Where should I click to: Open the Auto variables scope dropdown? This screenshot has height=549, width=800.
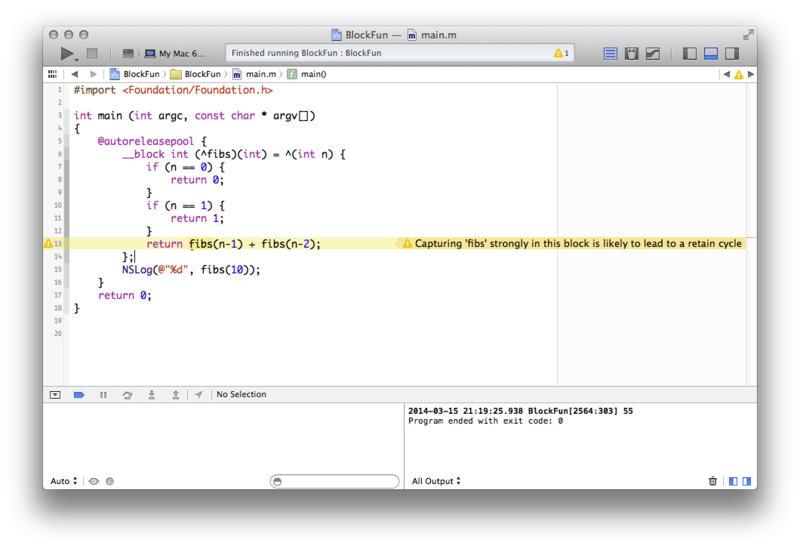(62, 481)
